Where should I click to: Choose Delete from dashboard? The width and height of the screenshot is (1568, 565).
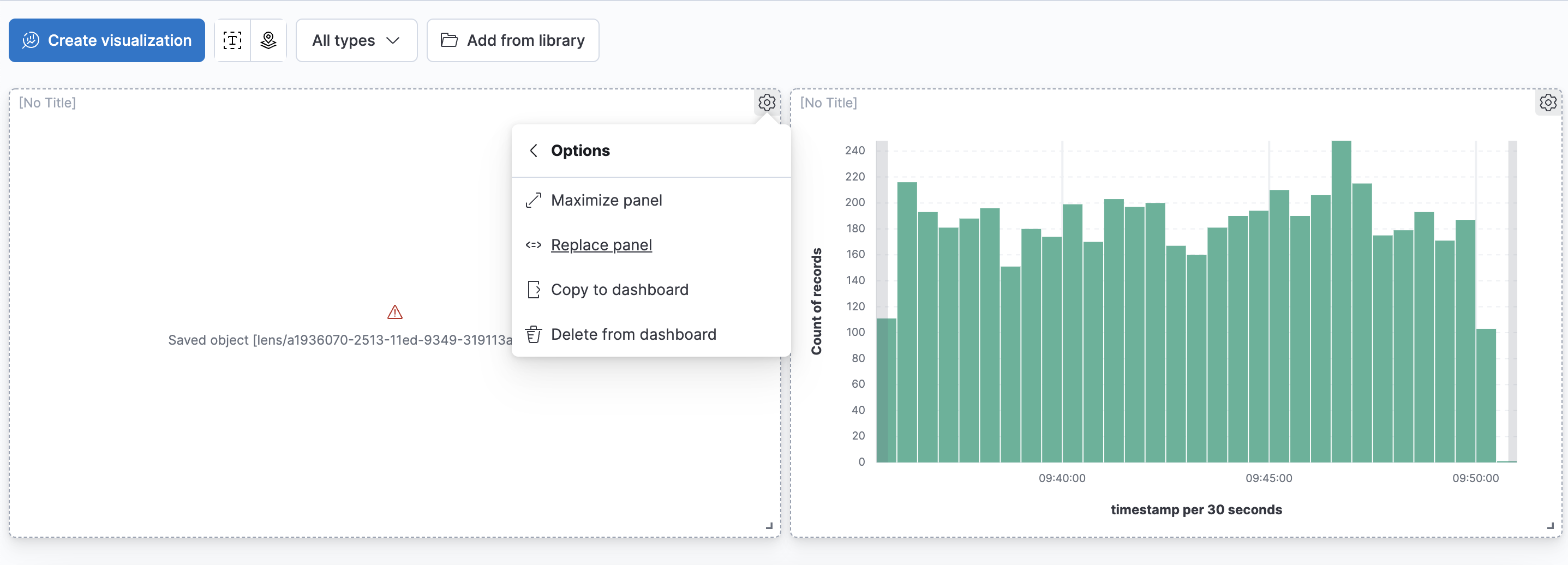pos(633,334)
